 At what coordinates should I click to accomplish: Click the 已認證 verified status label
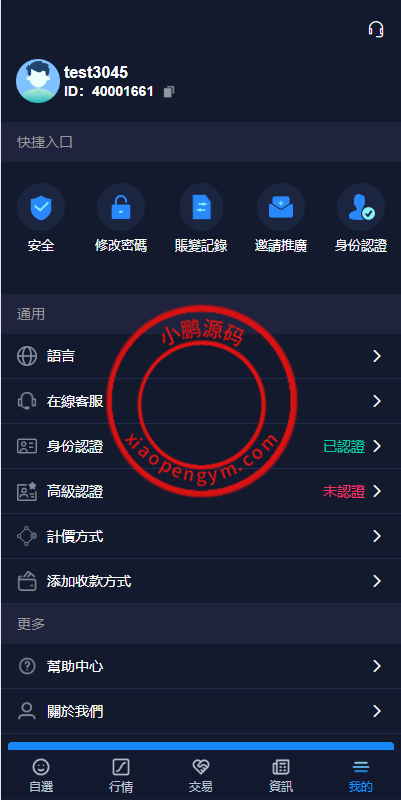pos(344,446)
